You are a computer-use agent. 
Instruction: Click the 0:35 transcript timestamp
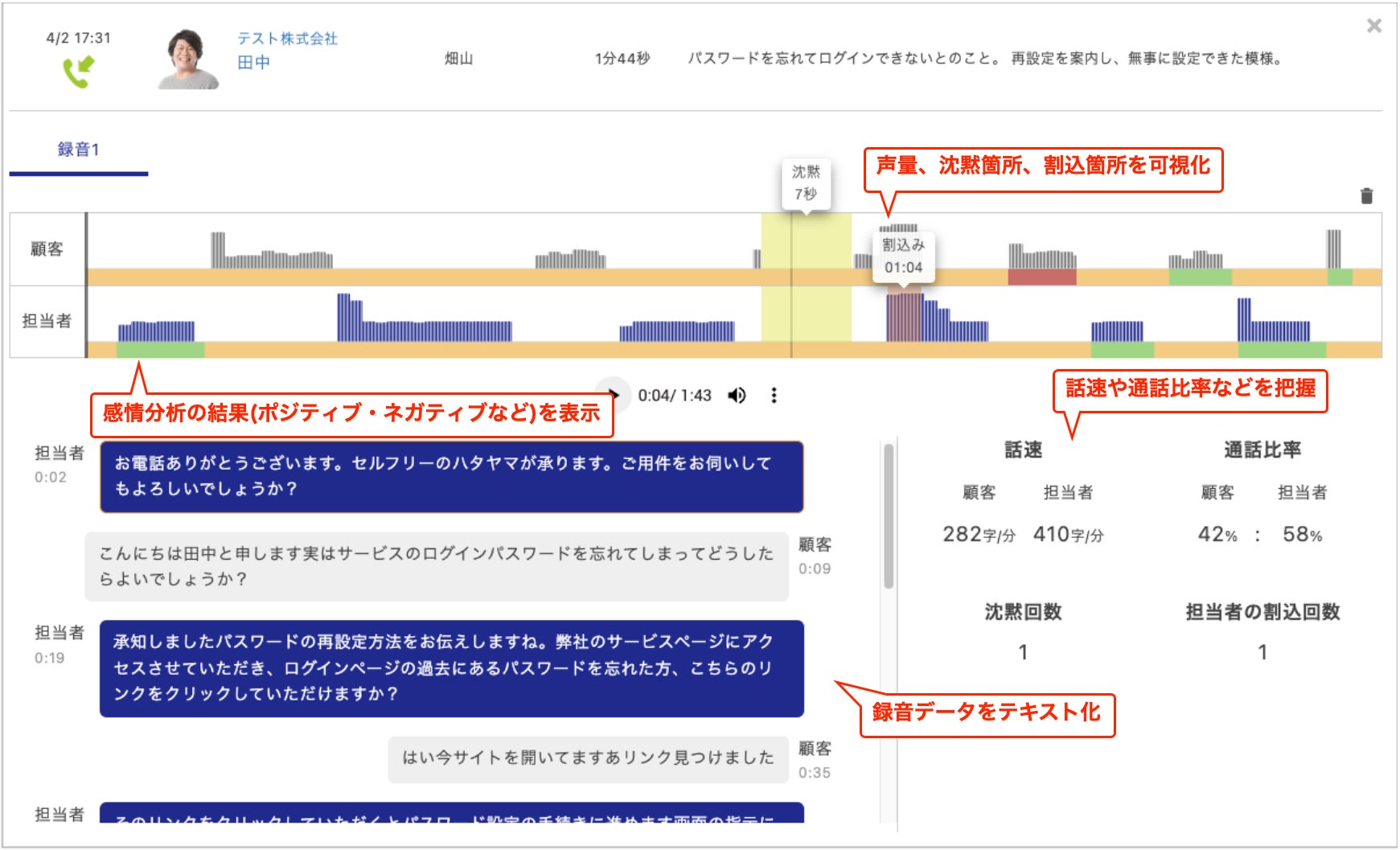815,774
